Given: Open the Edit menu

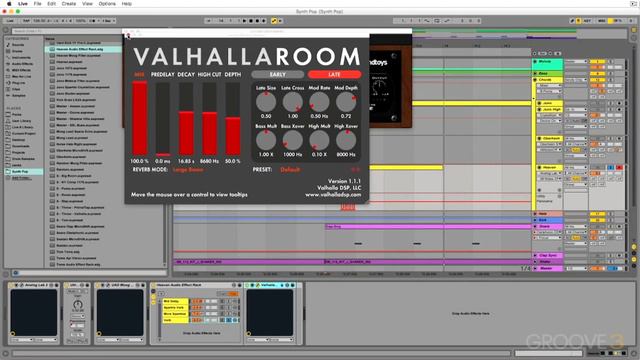Looking at the screenshot, I should 51,4.
